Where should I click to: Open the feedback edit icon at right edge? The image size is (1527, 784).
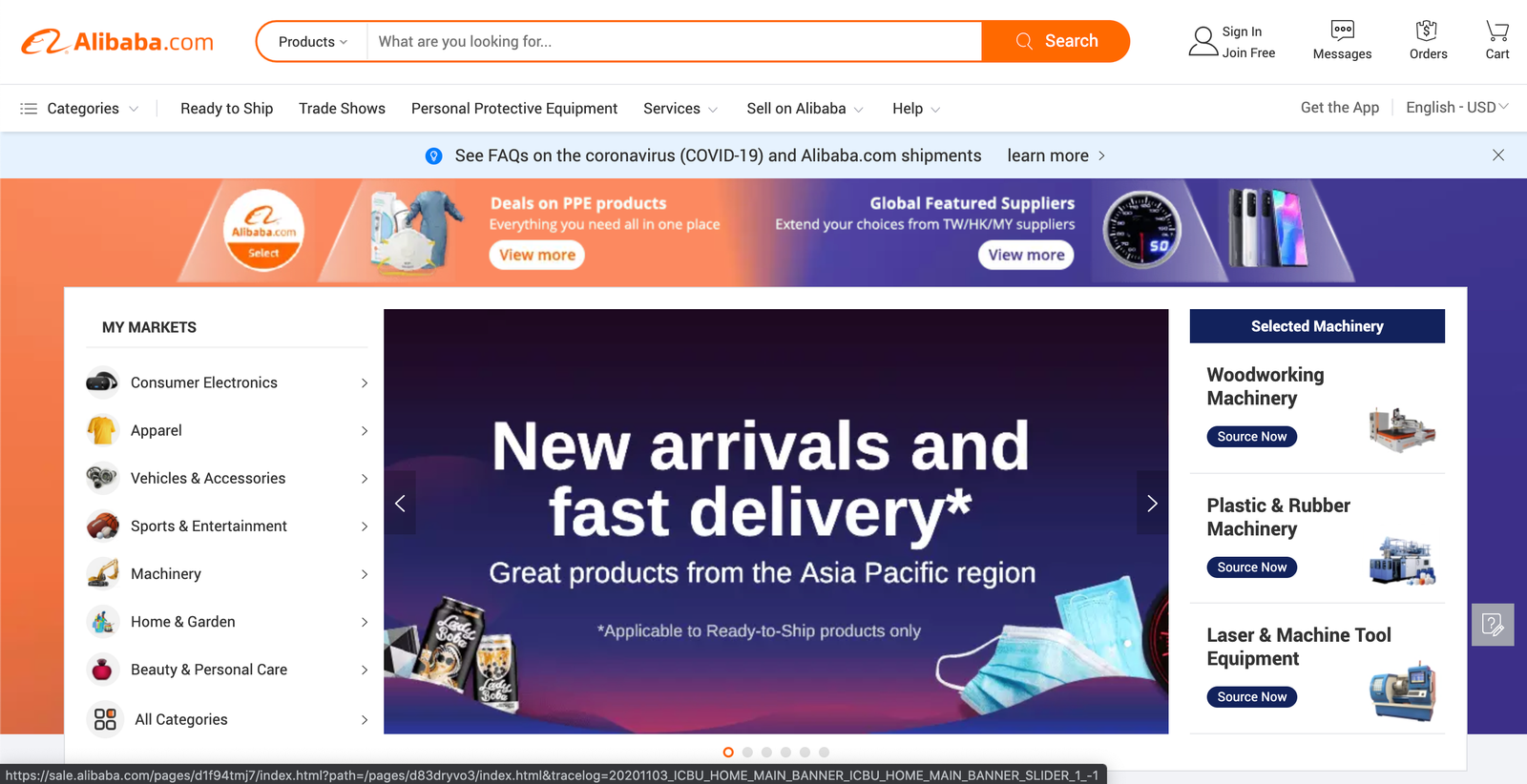pos(1493,625)
